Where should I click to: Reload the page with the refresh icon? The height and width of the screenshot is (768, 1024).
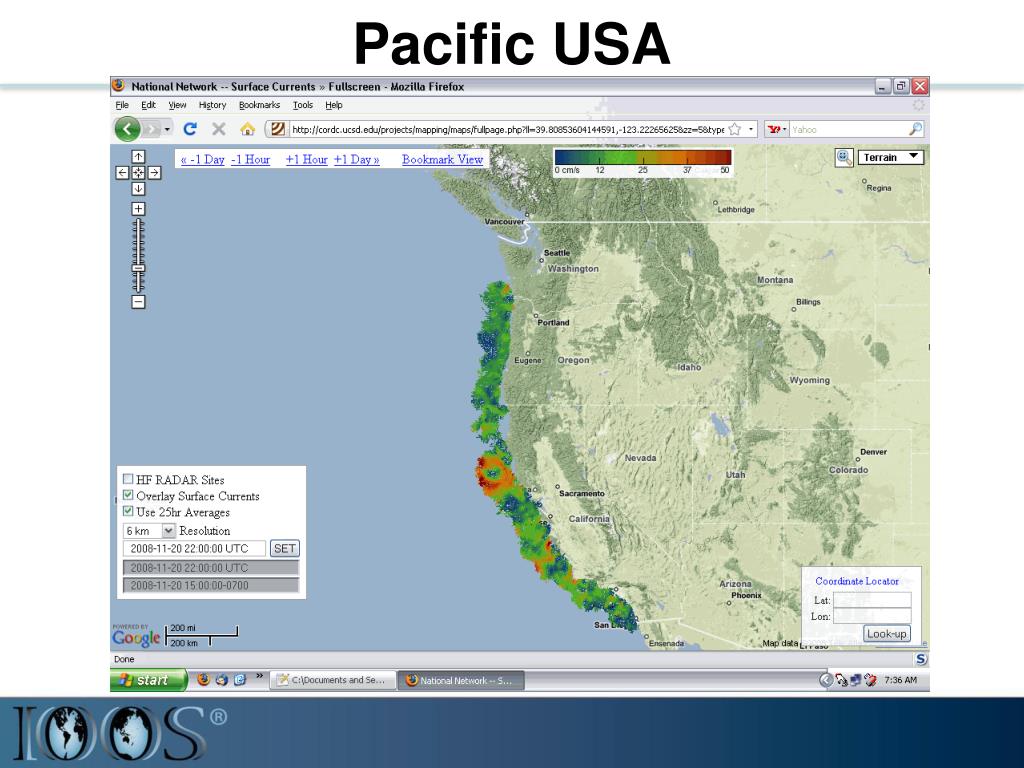190,129
